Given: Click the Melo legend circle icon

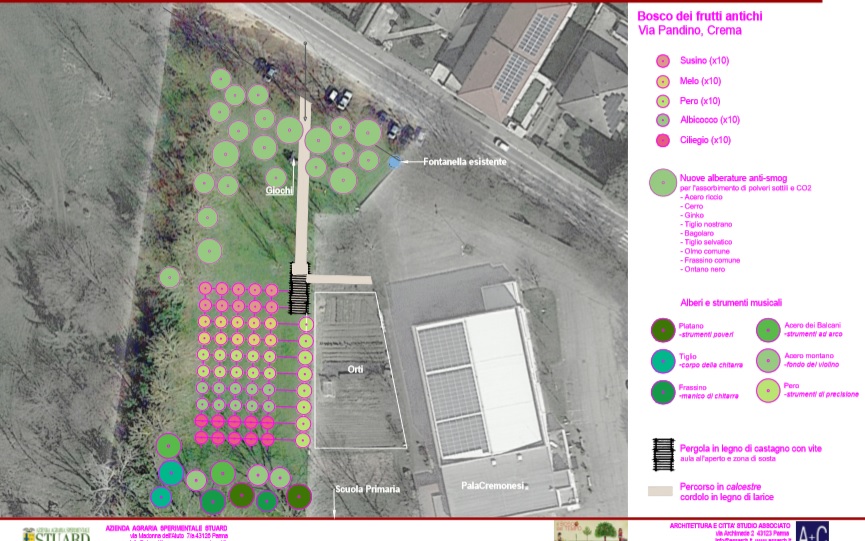Looking at the screenshot, I should 662,81.
